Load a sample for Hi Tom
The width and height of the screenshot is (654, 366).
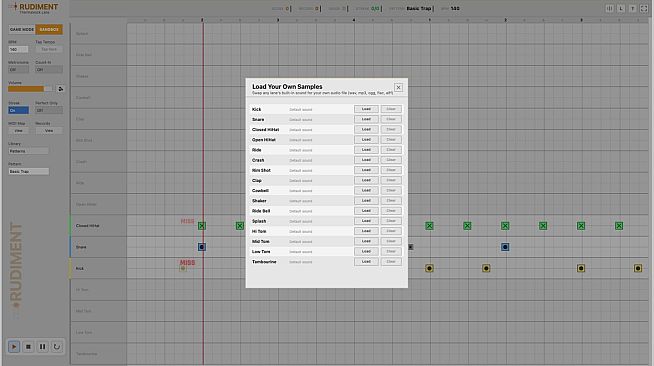pyautogui.click(x=366, y=231)
